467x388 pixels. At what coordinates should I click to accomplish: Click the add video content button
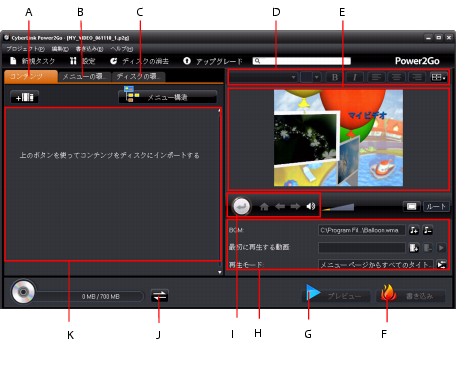tap(24, 97)
